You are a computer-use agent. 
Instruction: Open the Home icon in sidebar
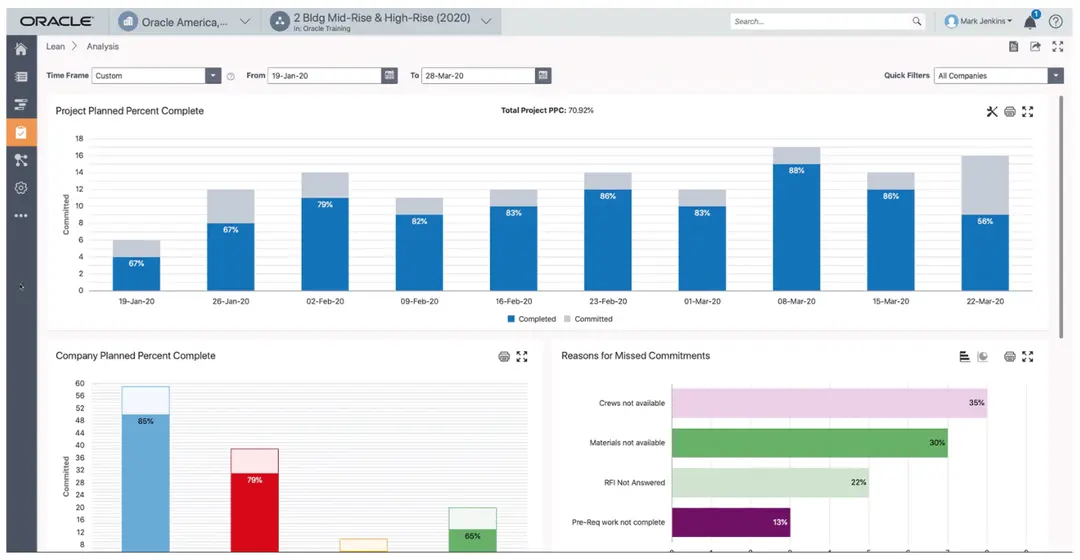pos(21,49)
